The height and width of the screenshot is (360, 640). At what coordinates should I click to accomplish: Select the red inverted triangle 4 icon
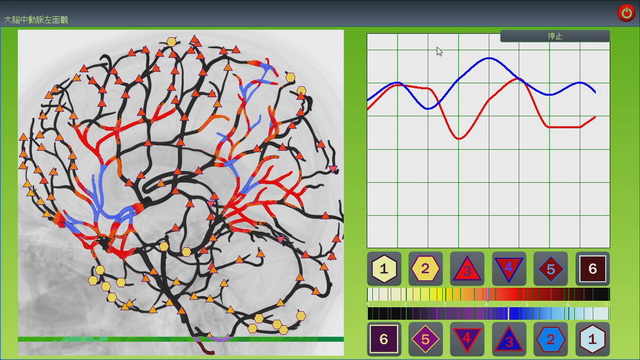coord(509,269)
